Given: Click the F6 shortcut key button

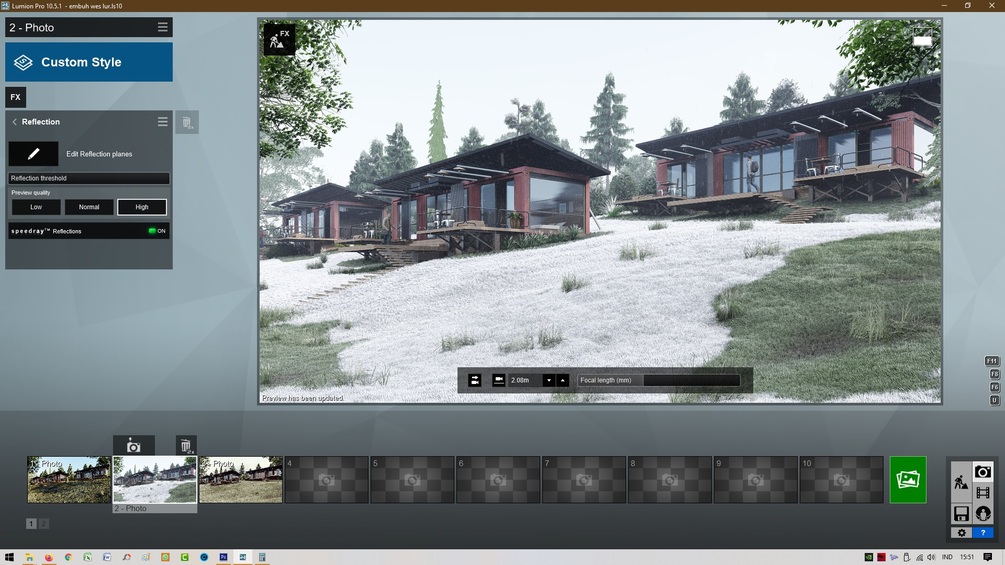Looking at the screenshot, I should click(995, 387).
